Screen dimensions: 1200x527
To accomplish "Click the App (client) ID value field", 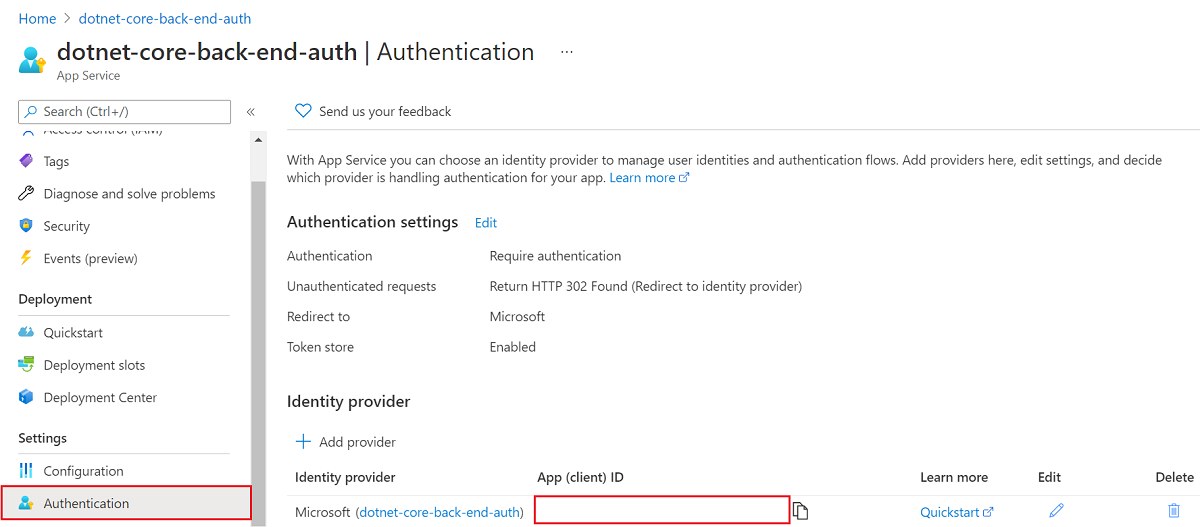I will 662,511.
